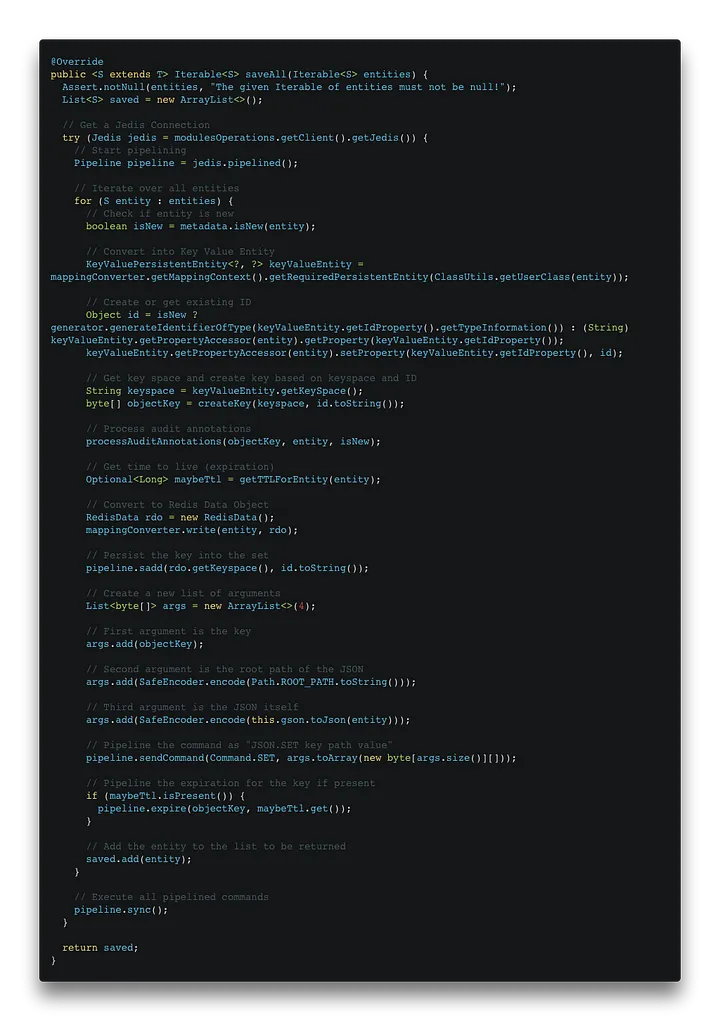The image size is (720, 1021).
Task: Click the comment '// Start pipelining'
Action: [130, 150]
